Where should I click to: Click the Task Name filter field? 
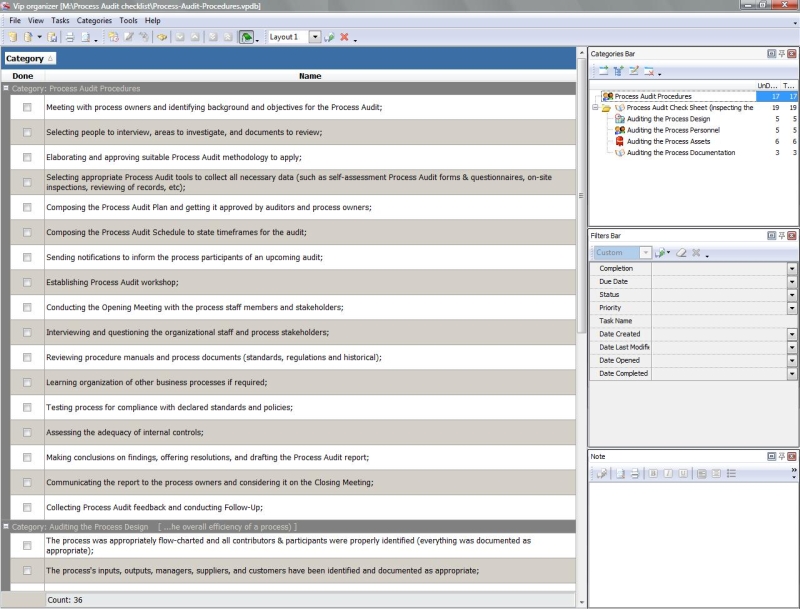pyautogui.click(x=722, y=321)
